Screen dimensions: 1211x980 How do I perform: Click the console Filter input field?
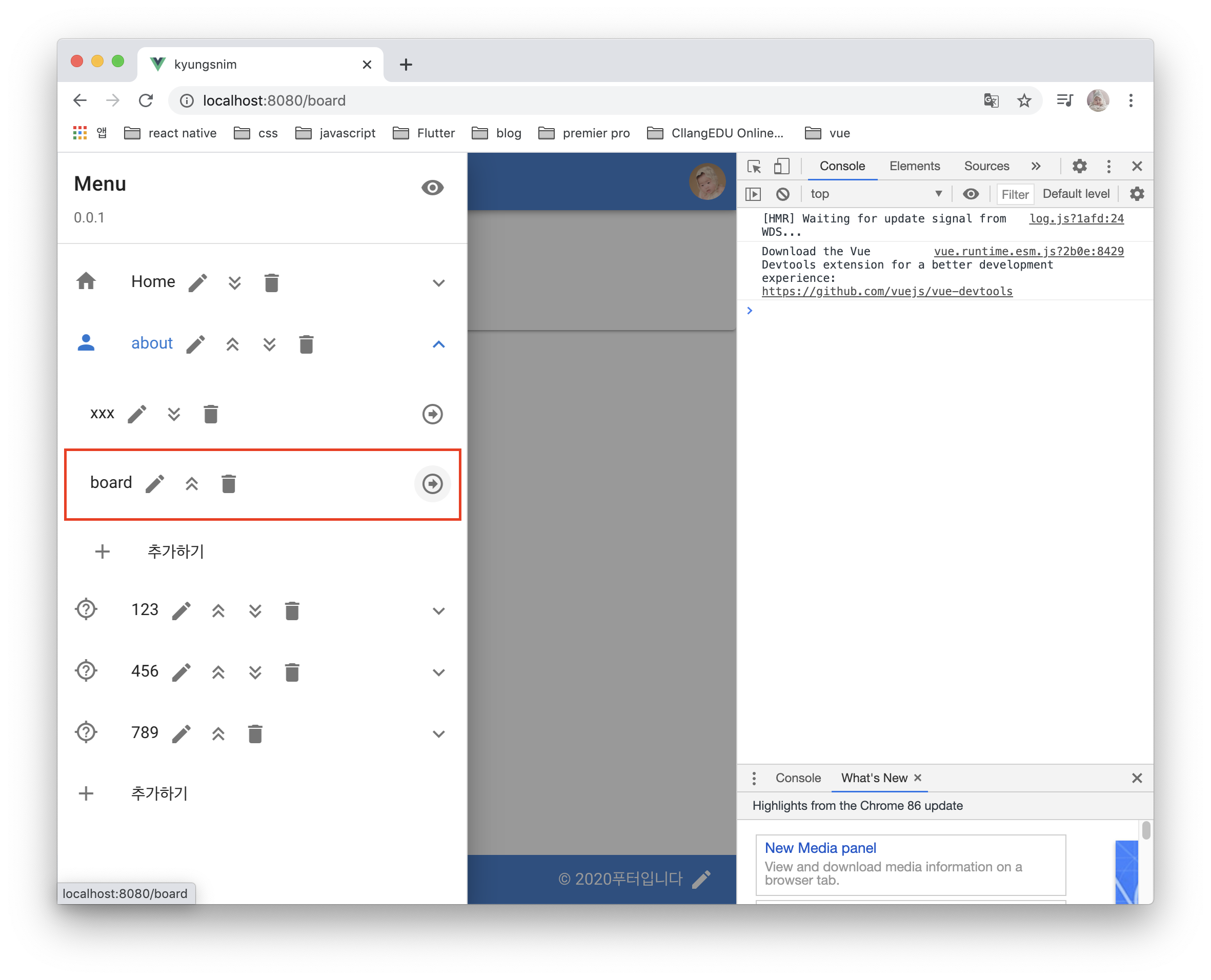[1015, 194]
